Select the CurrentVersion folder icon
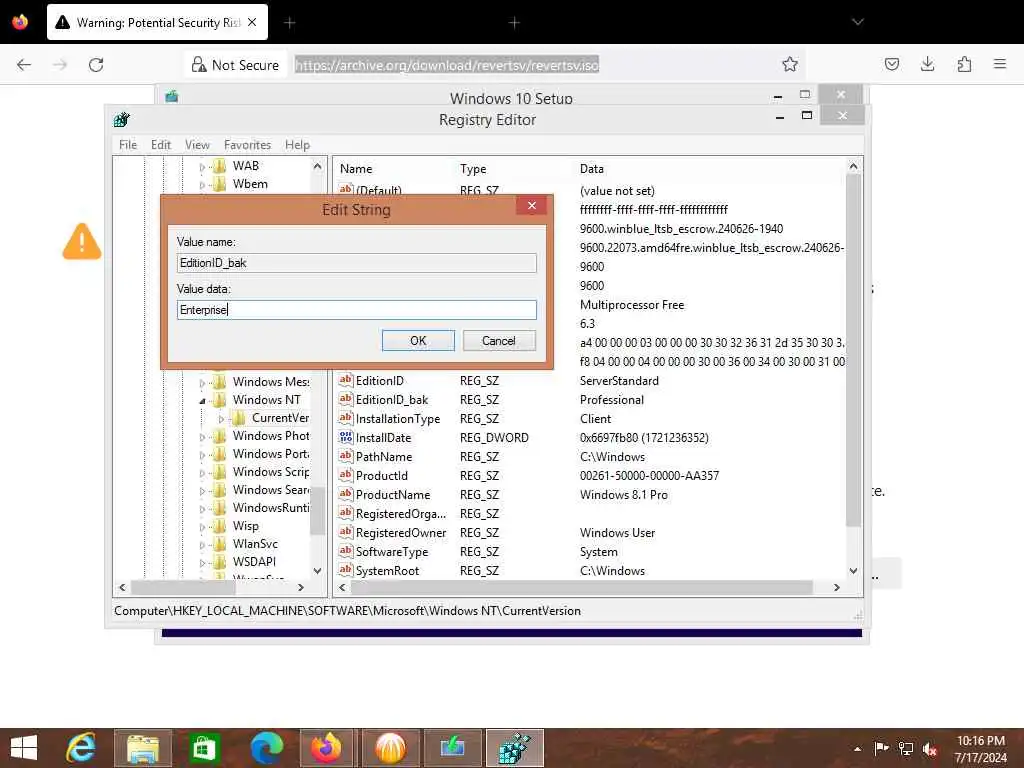Image resolution: width=1024 pixels, height=768 pixels. (239, 418)
